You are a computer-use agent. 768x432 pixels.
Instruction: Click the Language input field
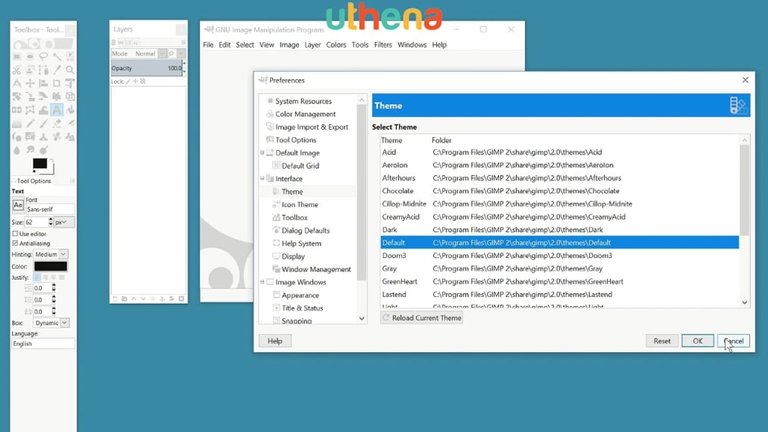(43, 344)
